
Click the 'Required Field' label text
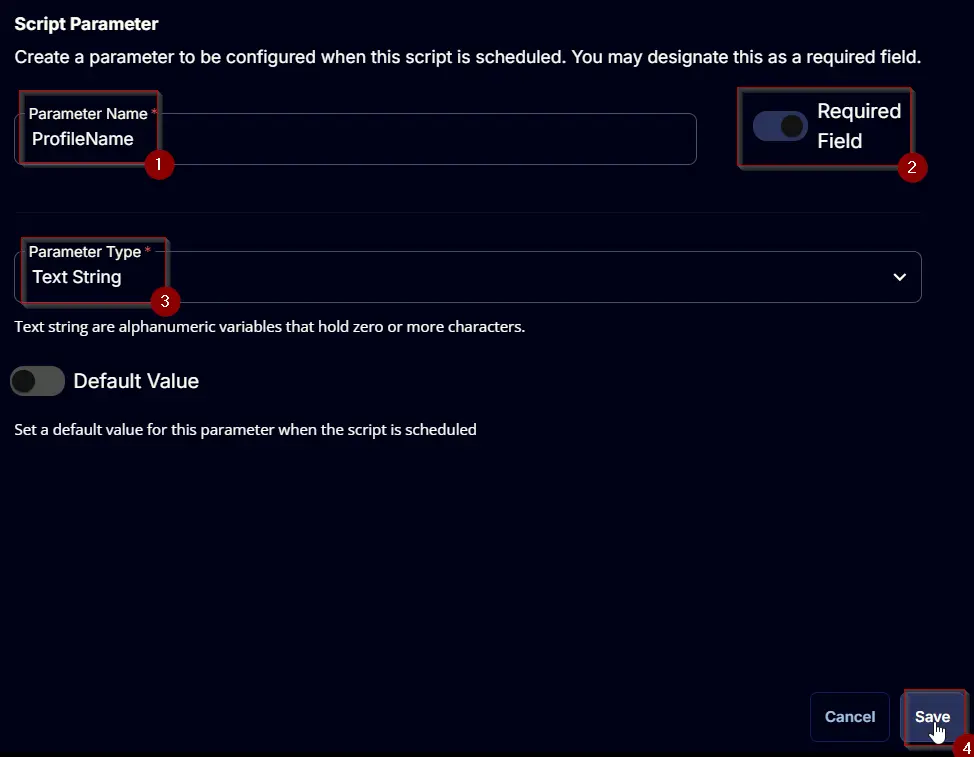[x=858, y=126]
